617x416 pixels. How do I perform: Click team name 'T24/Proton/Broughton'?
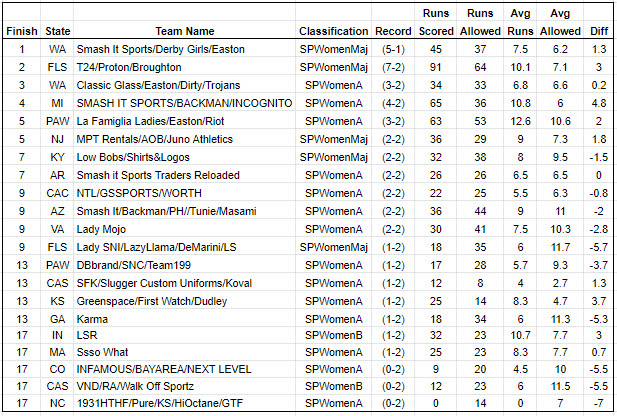pyautogui.click(x=129, y=67)
